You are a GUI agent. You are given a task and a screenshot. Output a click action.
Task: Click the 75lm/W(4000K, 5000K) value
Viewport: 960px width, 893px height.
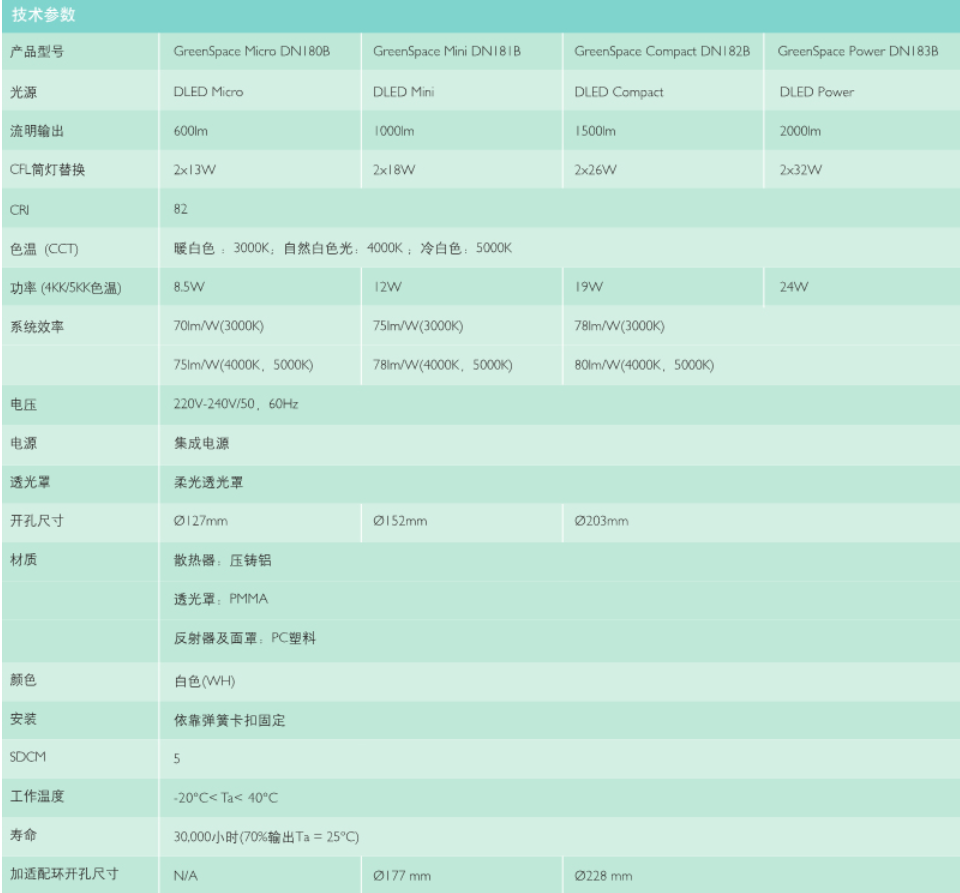[243, 365]
